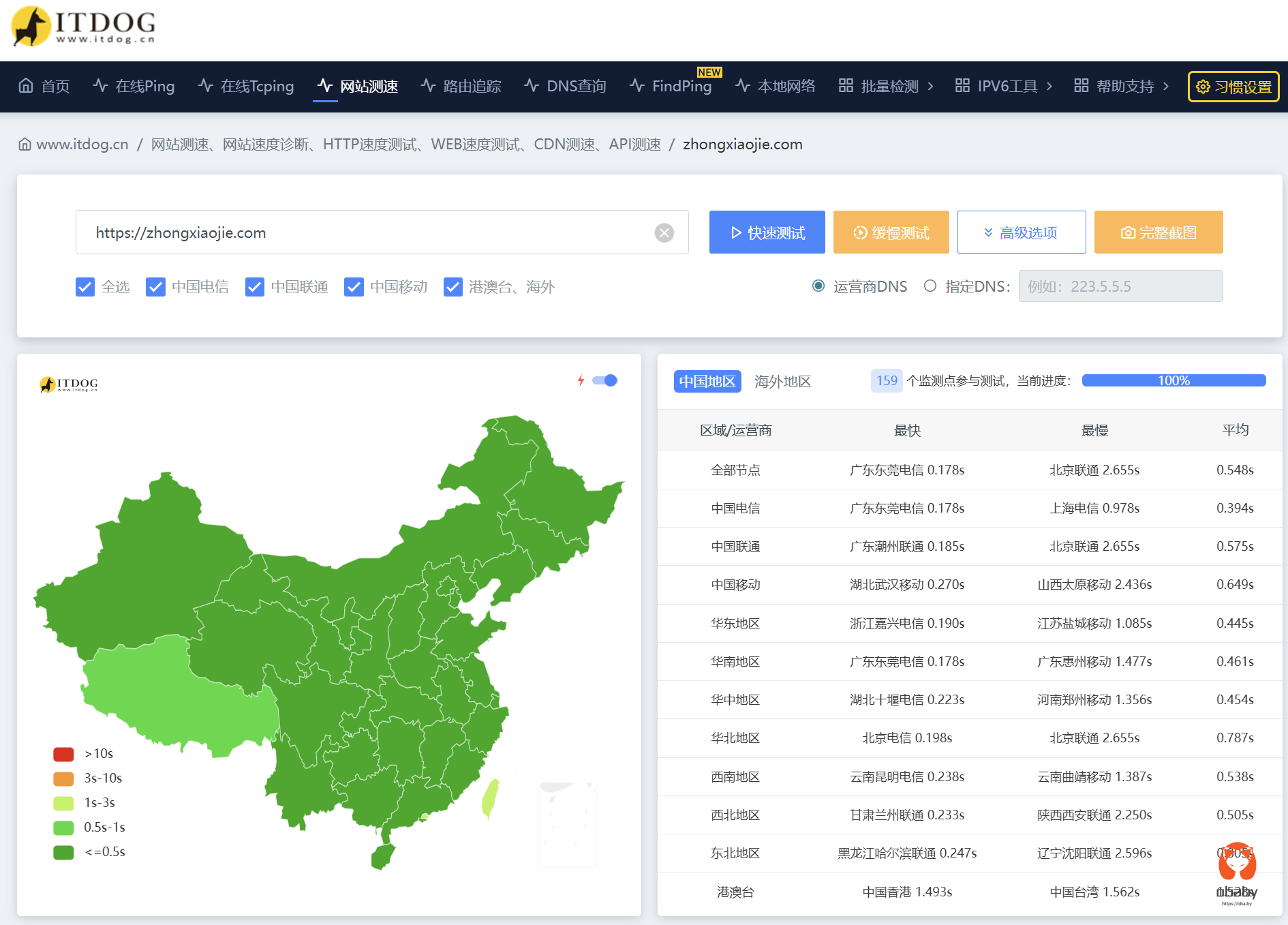Clear the URL input with X icon
Viewport: 1288px width, 925px height.
(664, 233)
